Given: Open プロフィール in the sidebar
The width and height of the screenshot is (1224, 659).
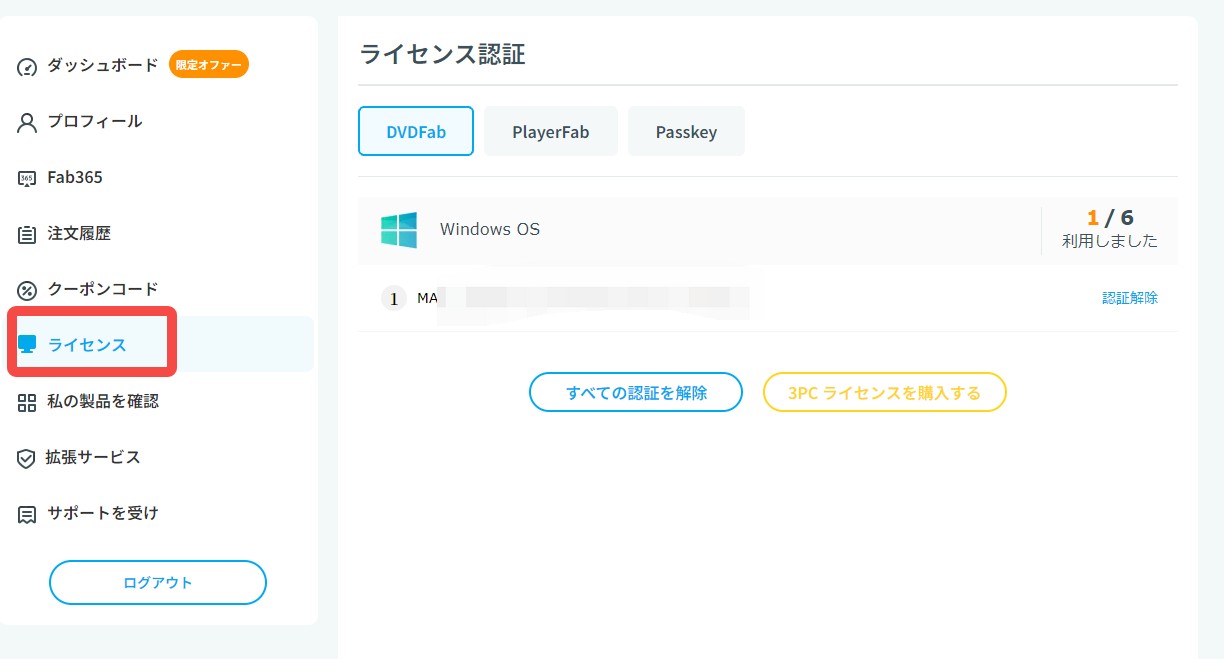Looking at the screenshot, I should click(95, 121).
